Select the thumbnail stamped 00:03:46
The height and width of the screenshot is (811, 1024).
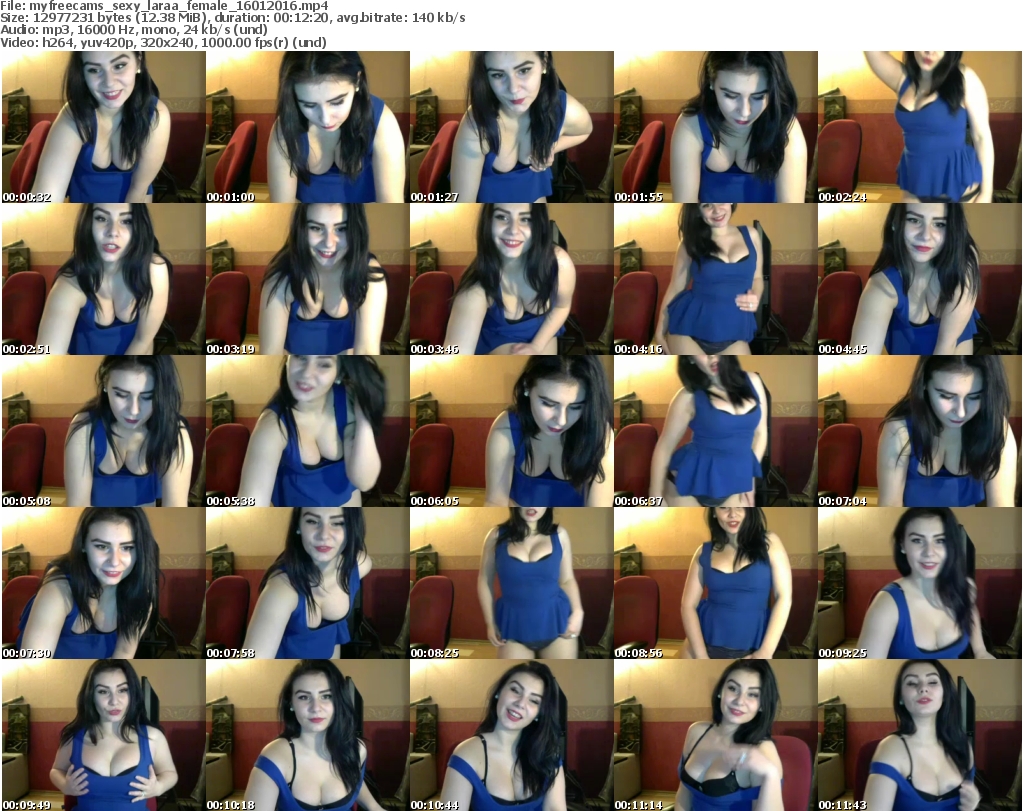[512, 279]
